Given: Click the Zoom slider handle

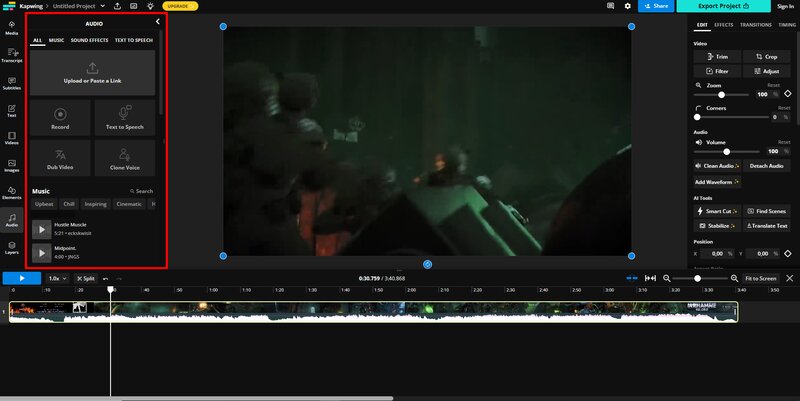Looking at the screenshot, I should [x=721, y=95].
